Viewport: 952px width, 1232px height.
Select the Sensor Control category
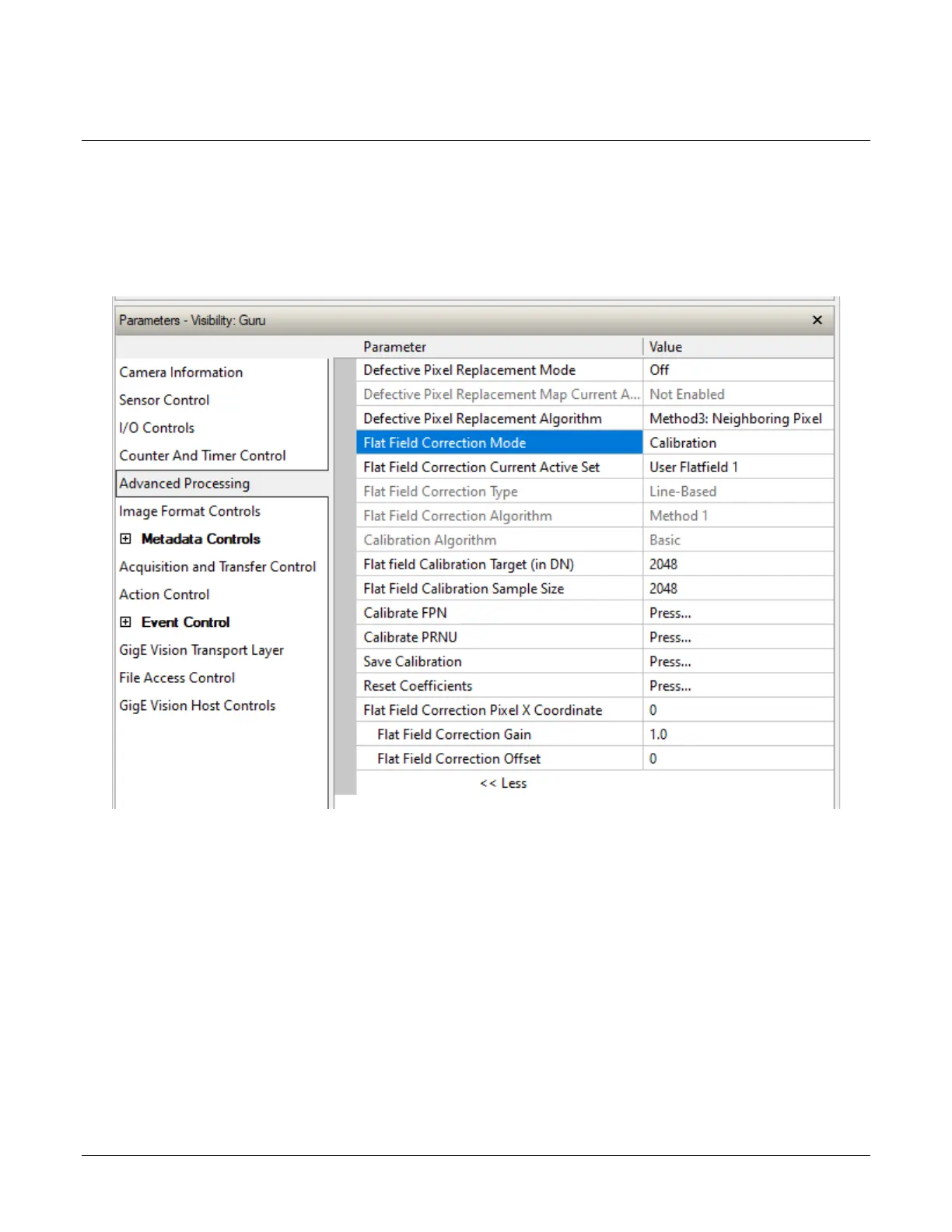point(164,401)
